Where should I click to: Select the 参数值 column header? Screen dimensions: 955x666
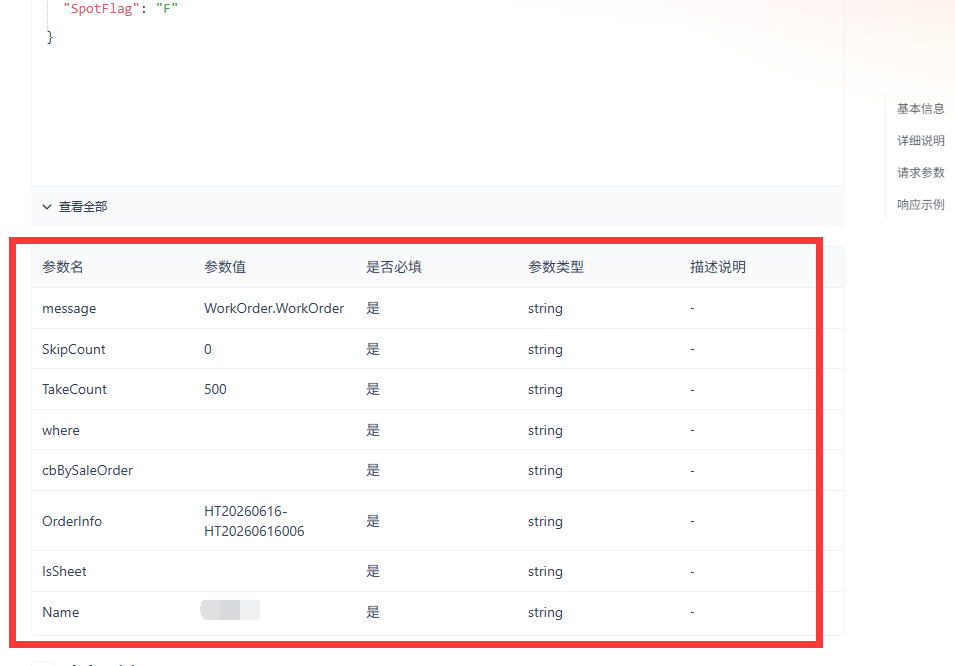tap(225, 267)
